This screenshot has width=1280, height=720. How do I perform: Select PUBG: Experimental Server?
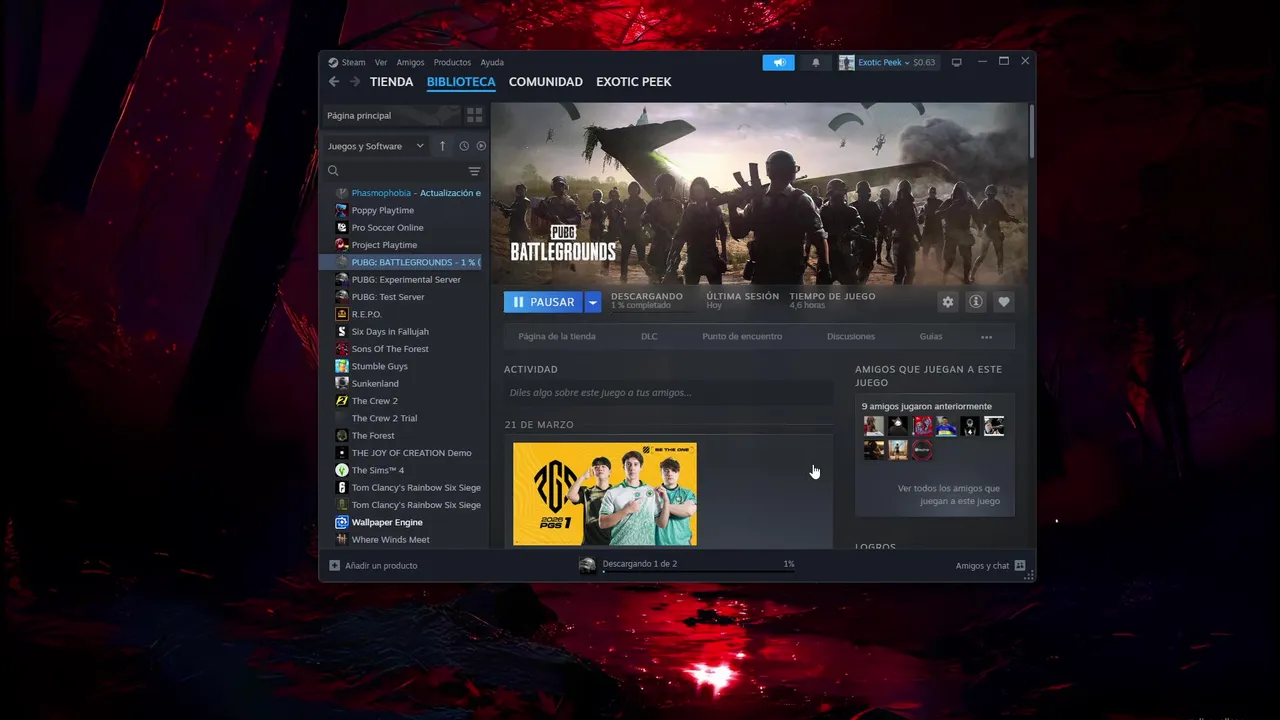click(404, 279)
